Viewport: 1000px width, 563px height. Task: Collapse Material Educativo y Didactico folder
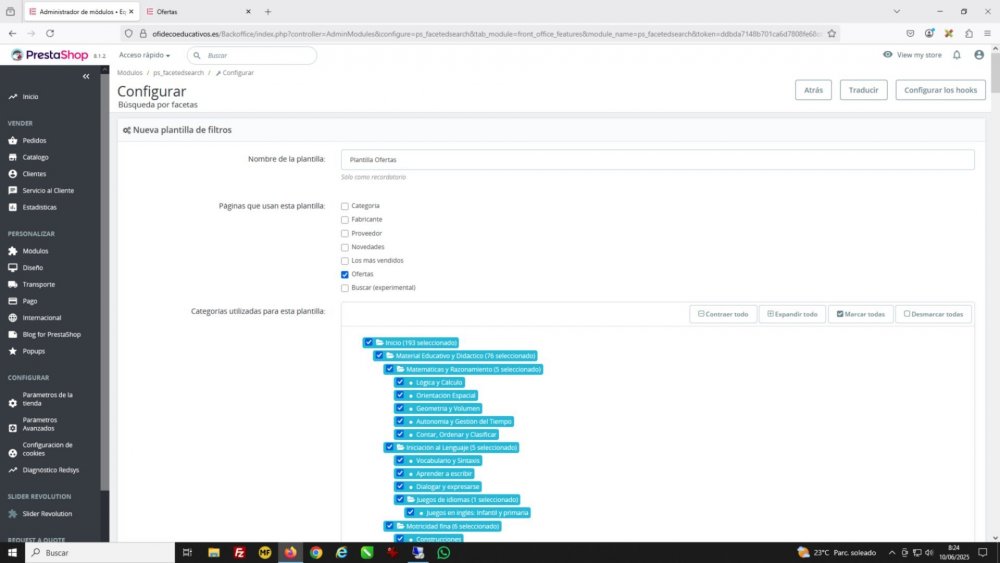point(390,356)
